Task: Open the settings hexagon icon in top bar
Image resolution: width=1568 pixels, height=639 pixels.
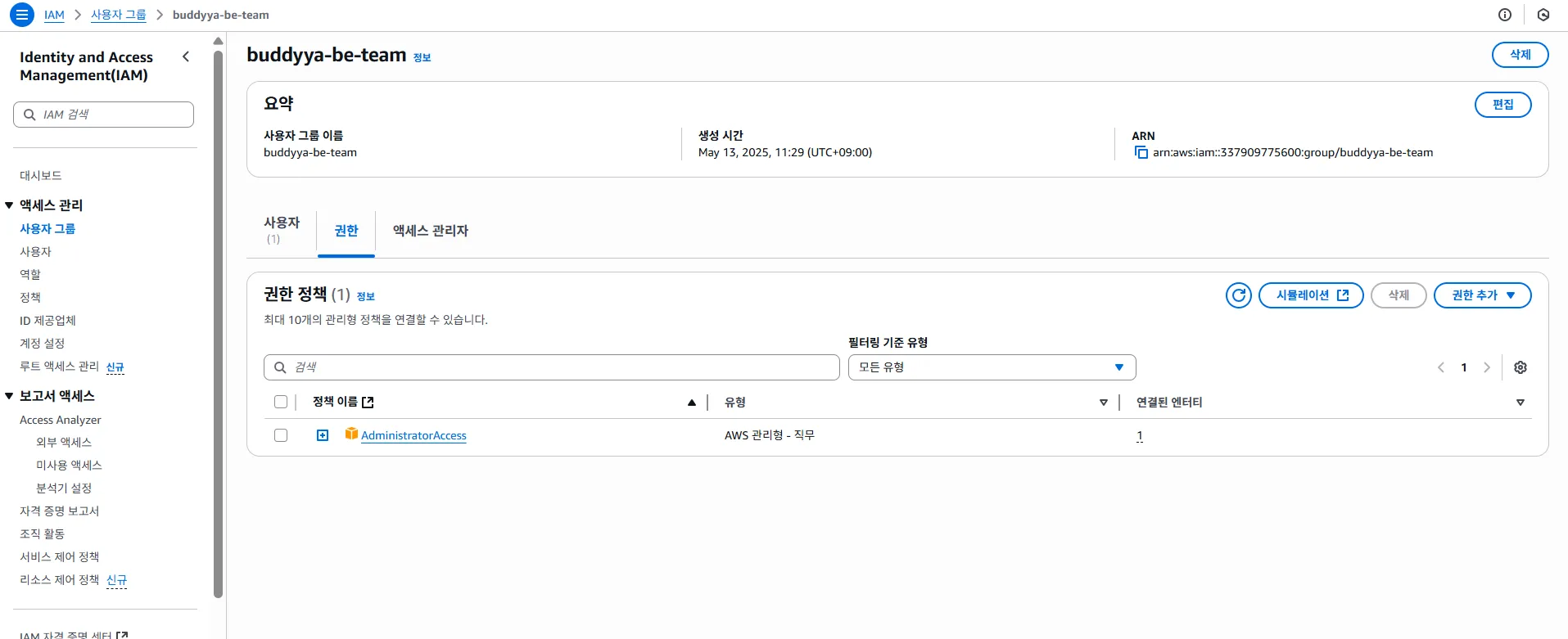Action: pos(1543,15)
